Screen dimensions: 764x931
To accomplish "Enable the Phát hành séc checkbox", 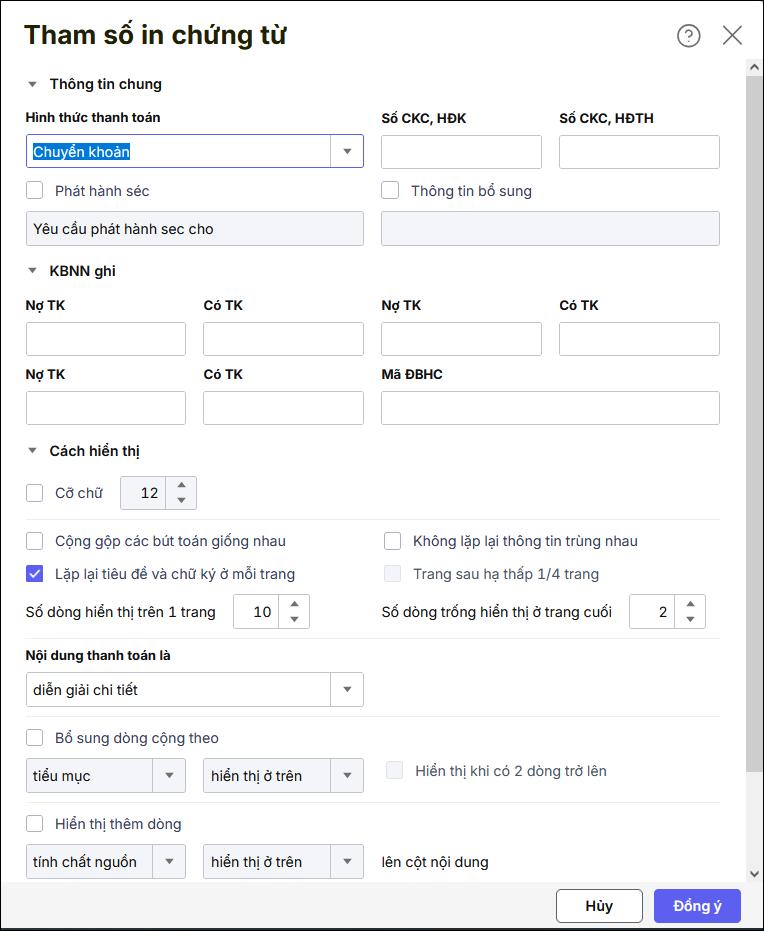I will click(x=35, y=190).
